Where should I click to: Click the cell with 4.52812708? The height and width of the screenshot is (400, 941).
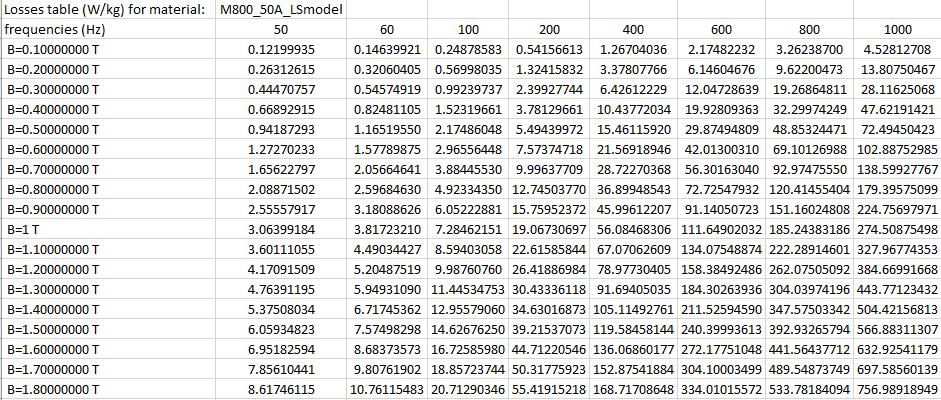click(897, 48)
